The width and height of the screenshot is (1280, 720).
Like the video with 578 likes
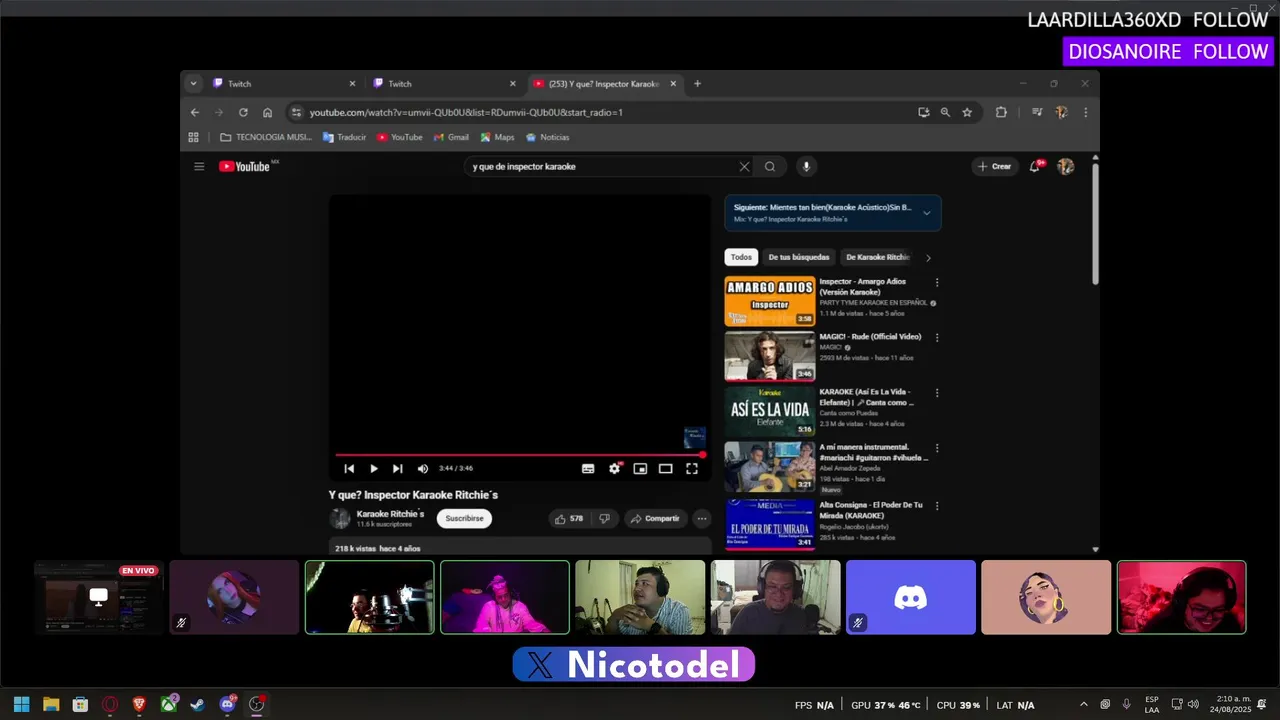click(x=569, y=519)
